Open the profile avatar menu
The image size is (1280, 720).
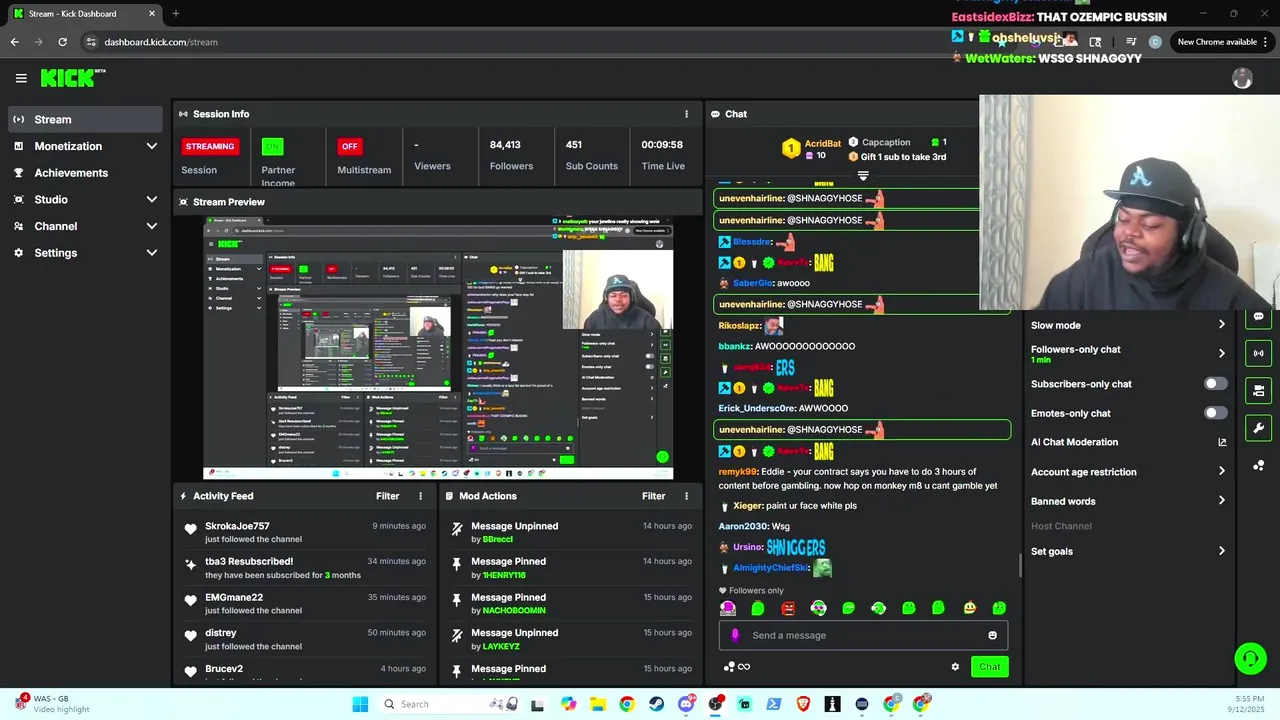pos(1242,78)
